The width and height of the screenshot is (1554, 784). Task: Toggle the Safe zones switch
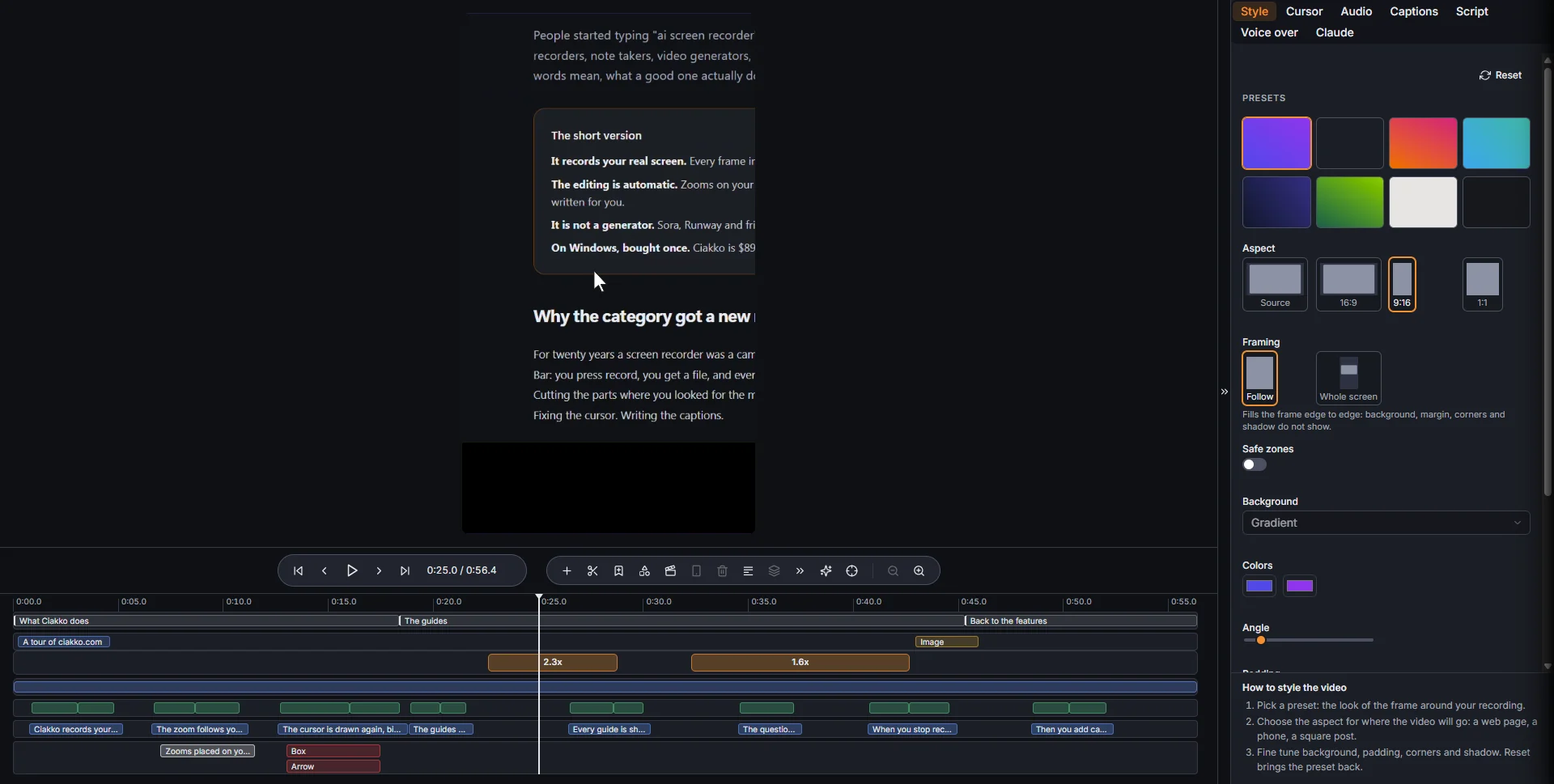coord(1255,464)
